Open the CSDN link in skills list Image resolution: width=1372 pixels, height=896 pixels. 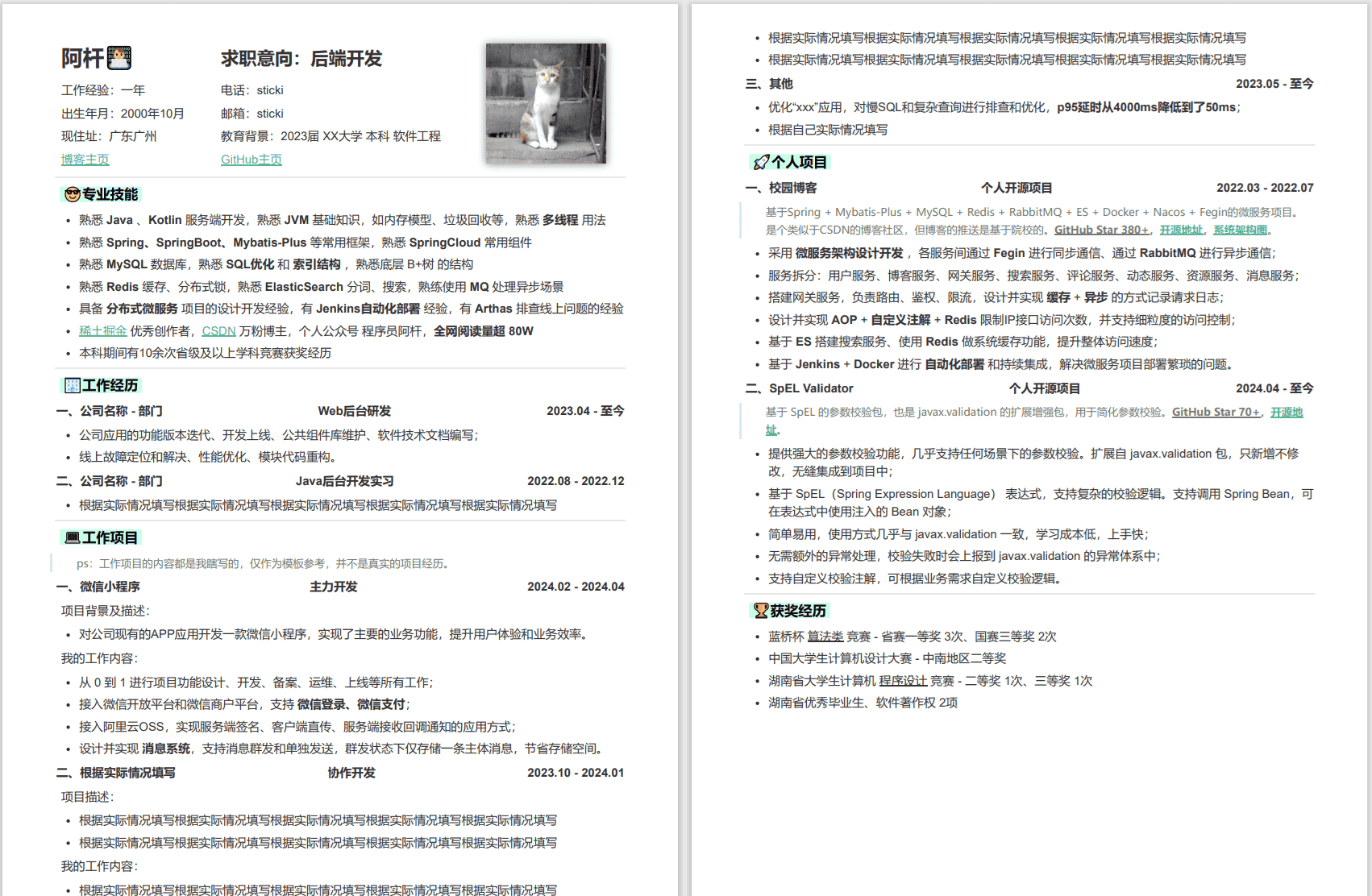click(x=218, y=331)
